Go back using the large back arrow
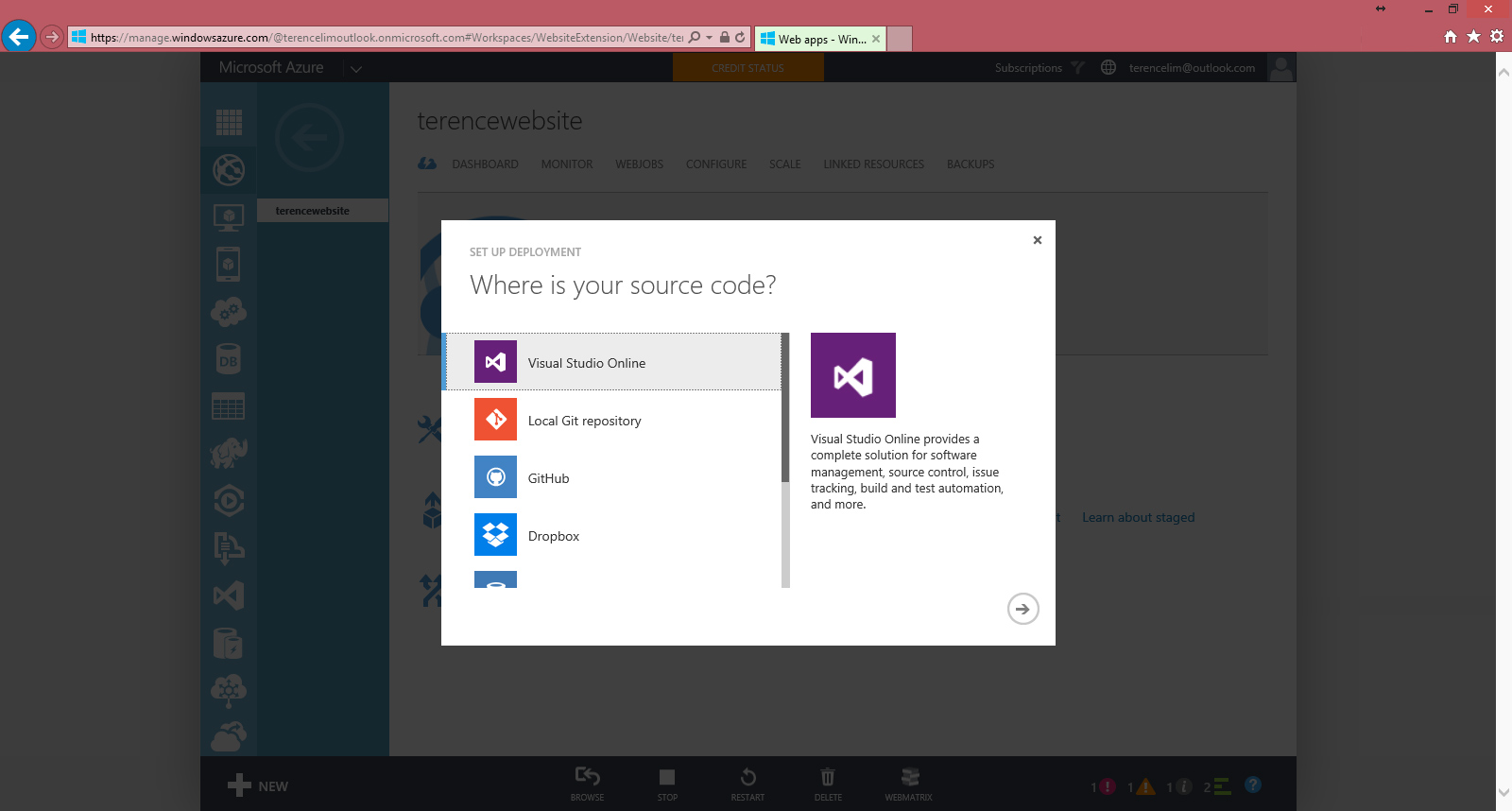 (x=309, y=138)
